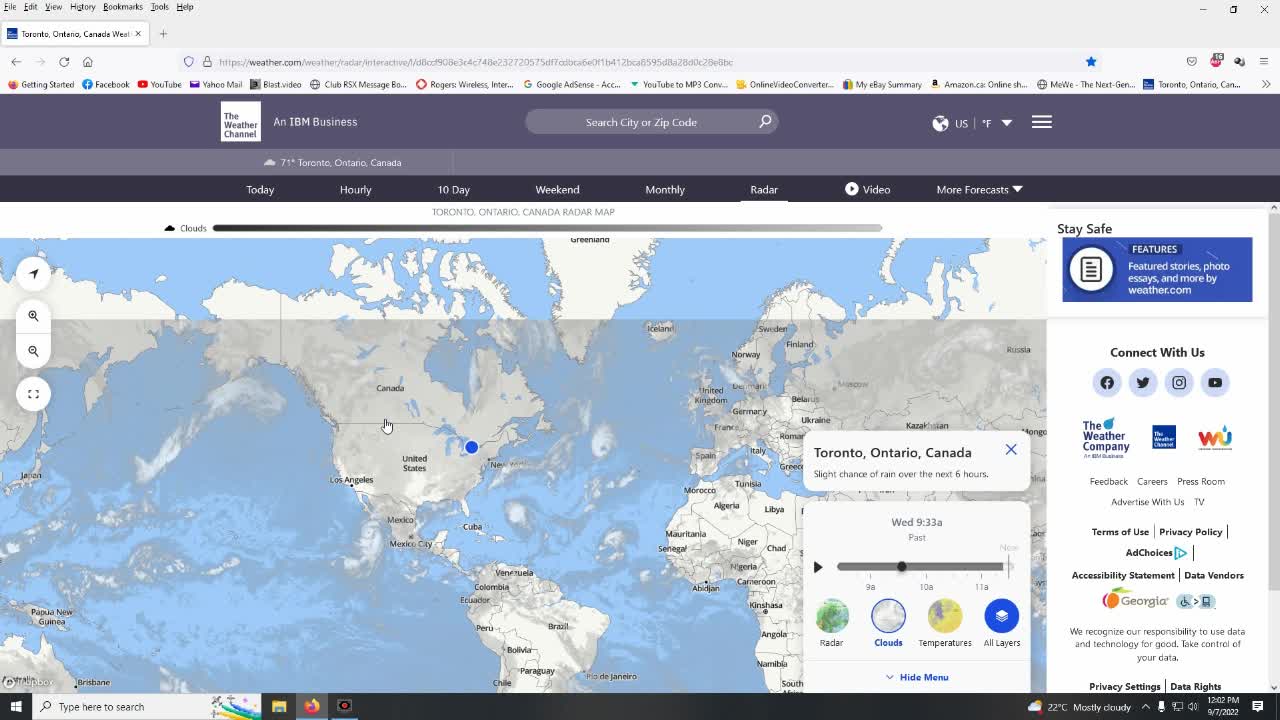Click the AdChoices icon link
Viewport: 1280px width, 720px height.
[1181, 553]
